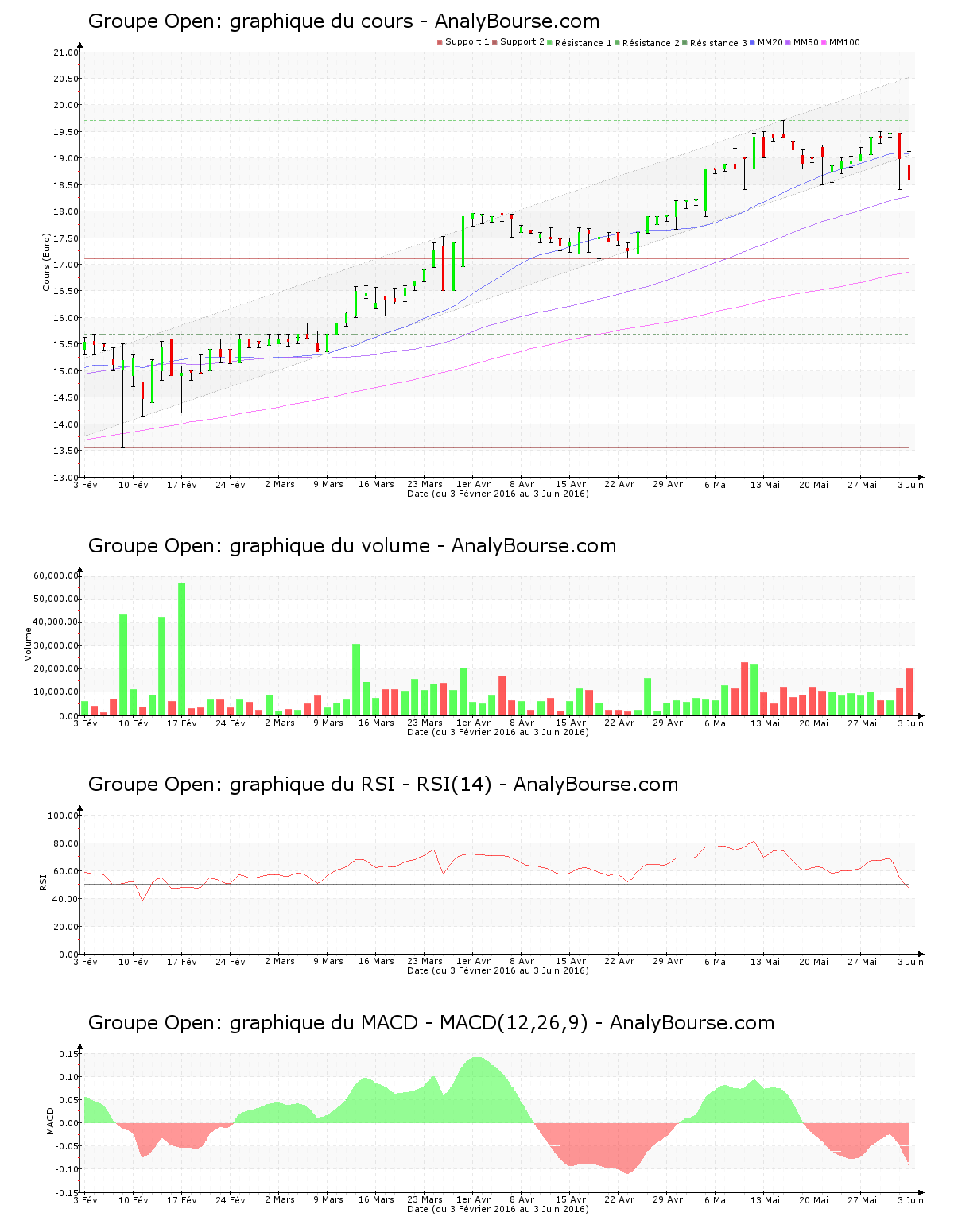Click '16 Mars' on the volume chart axis
Viewport: 954px width, 1232px height.
click(x=376, y=723)
